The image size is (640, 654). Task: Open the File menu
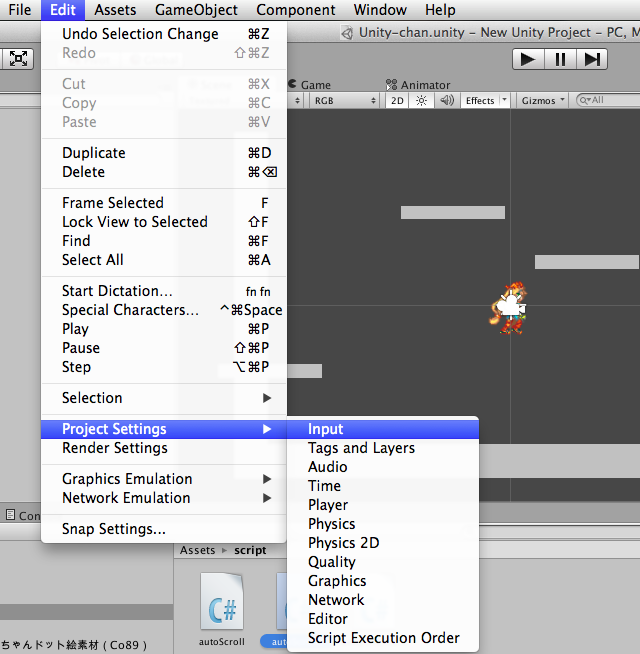[20, 10]
